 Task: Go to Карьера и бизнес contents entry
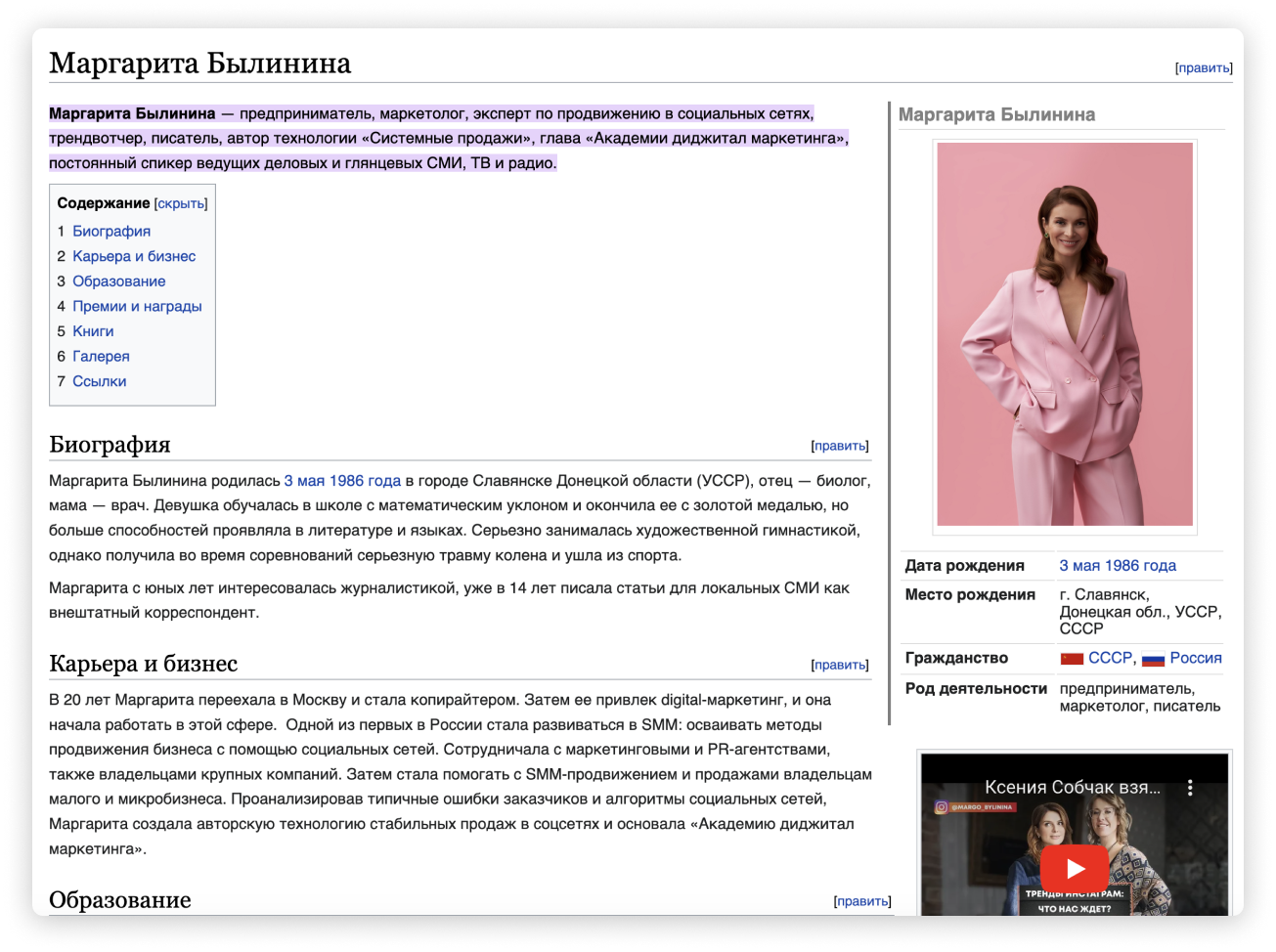[134, 256]
